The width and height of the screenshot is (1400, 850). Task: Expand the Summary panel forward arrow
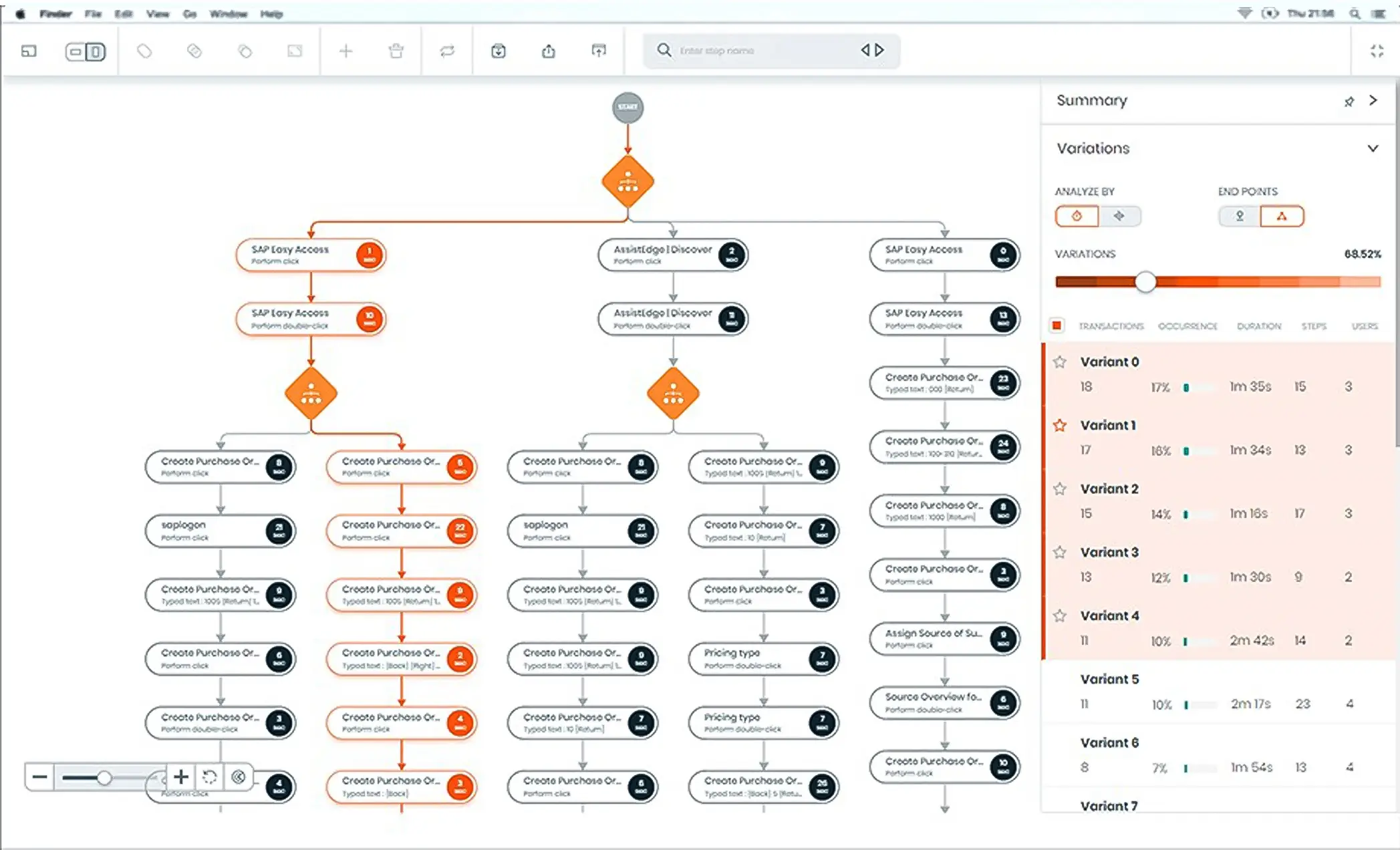(1374, 99)
